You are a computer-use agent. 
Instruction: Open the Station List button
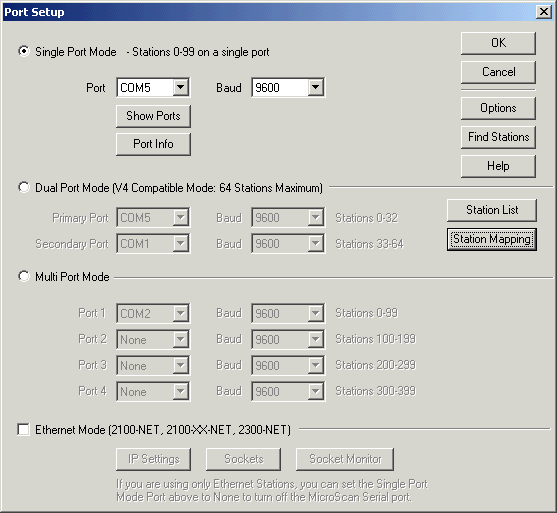coord(492,210)
